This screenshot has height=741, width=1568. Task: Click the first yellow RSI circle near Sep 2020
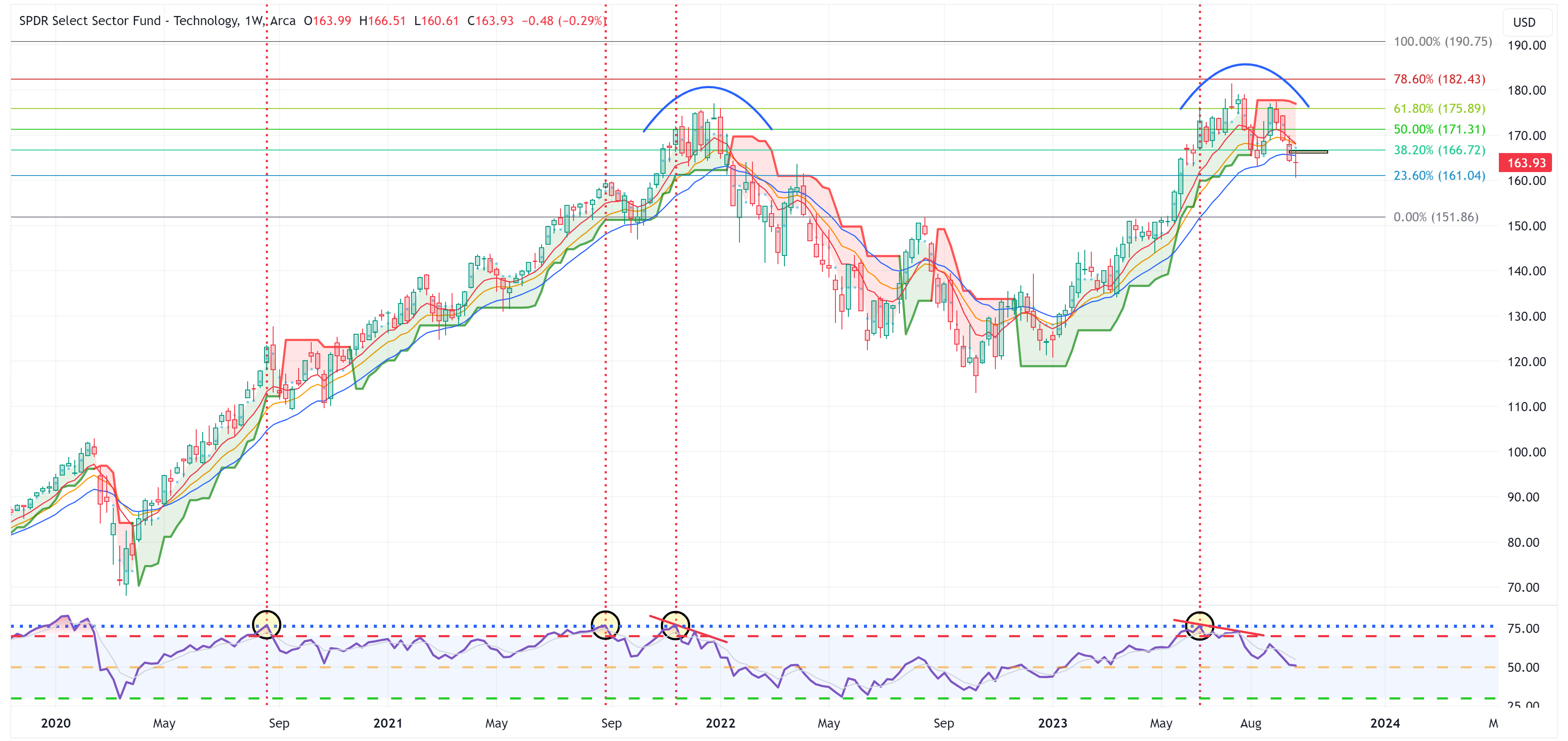(267, 625)
